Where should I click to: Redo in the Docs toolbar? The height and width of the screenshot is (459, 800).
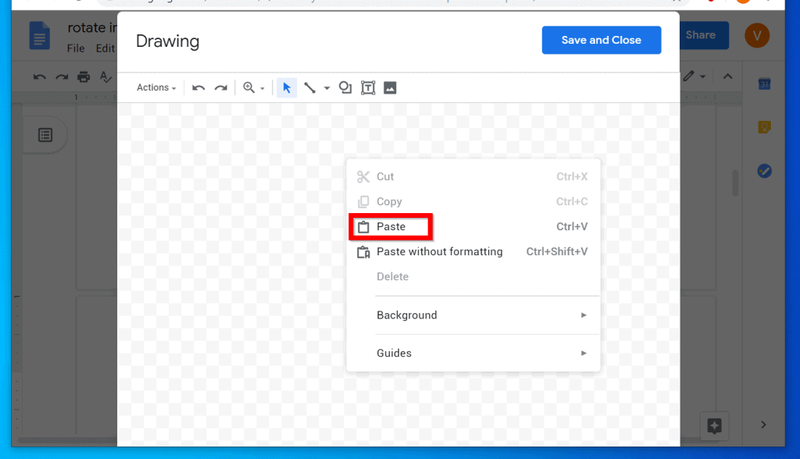click(62, 77)
